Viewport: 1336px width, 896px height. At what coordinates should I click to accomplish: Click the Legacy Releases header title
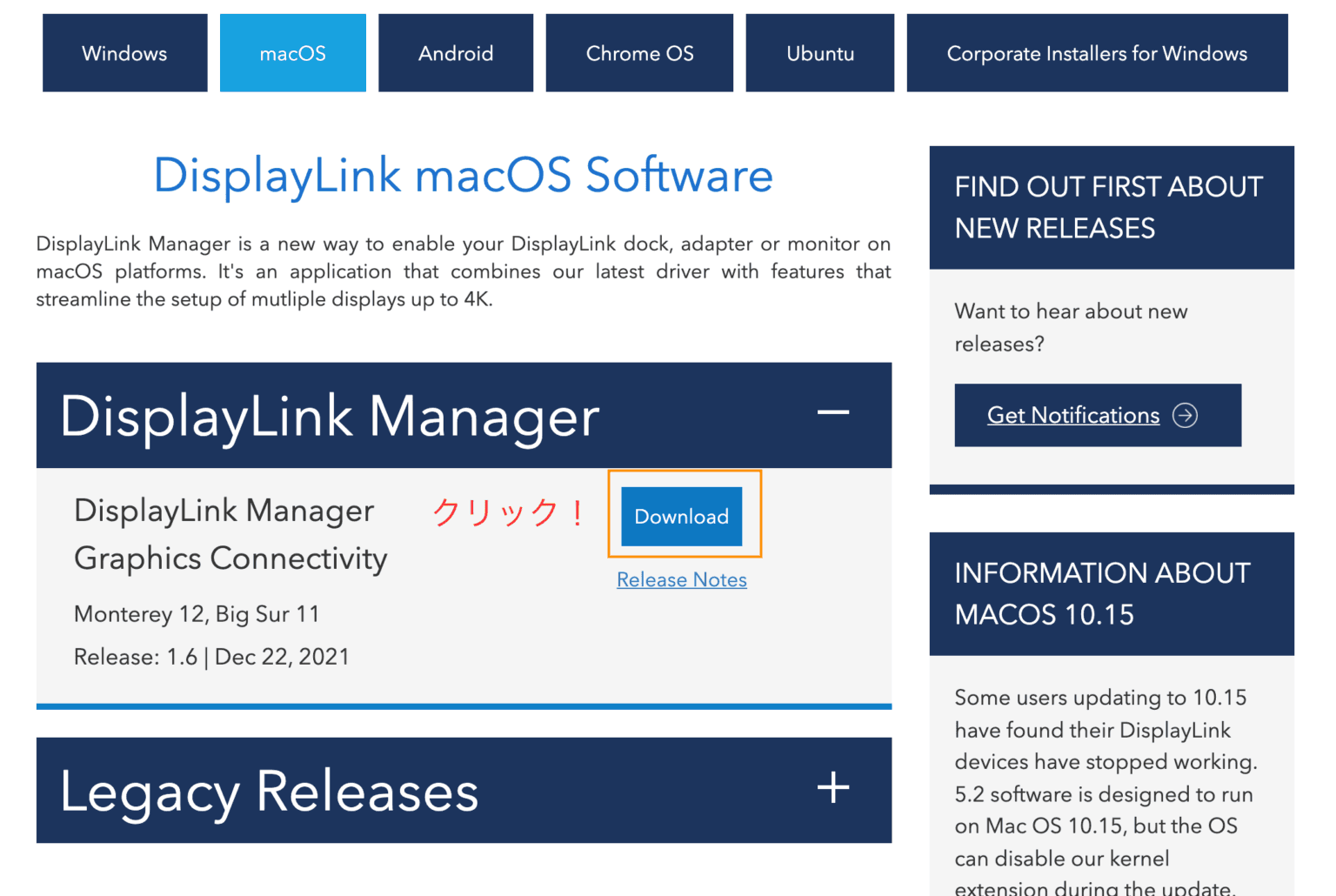click(x=269, y=792)
